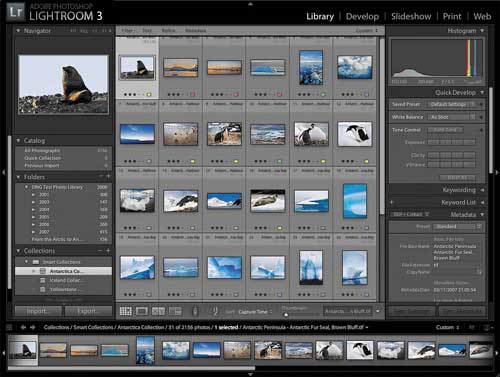Expand the 2007 folder
This screenshot has height=377, width=500.
[x=33, y=232]
